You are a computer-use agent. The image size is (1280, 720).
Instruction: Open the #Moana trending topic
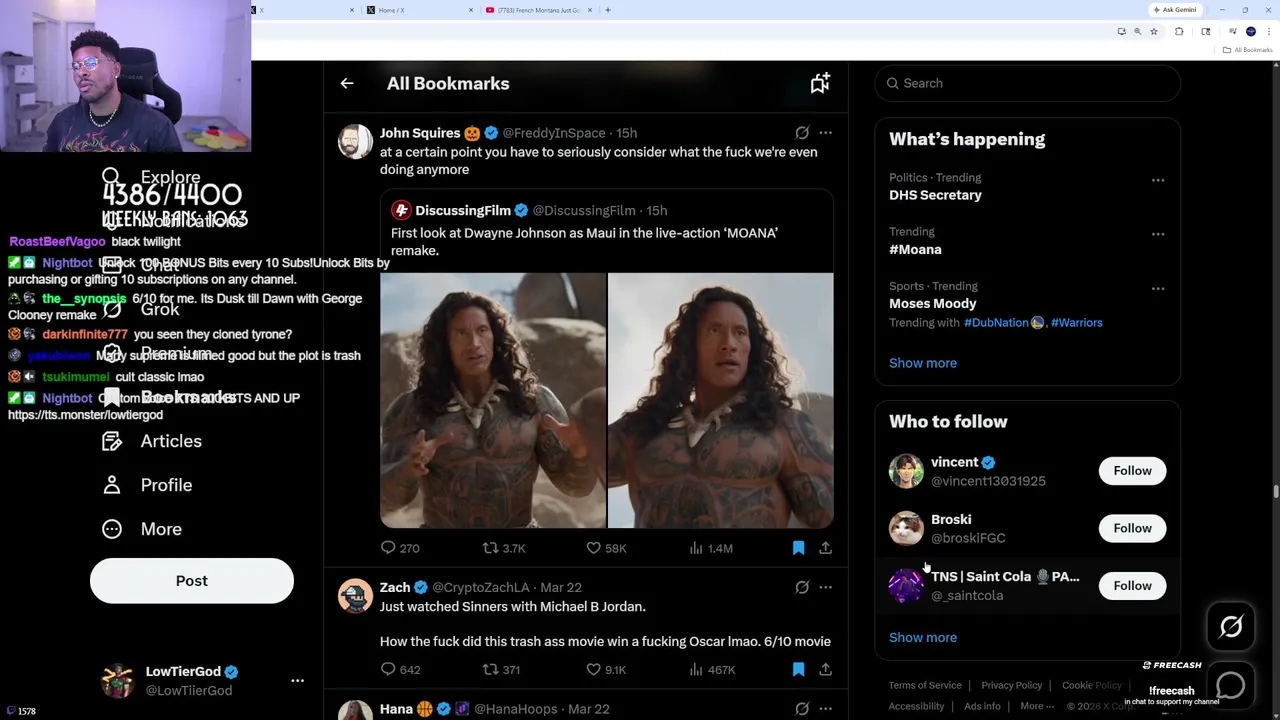pyautogui.click(x=915, y=250)
